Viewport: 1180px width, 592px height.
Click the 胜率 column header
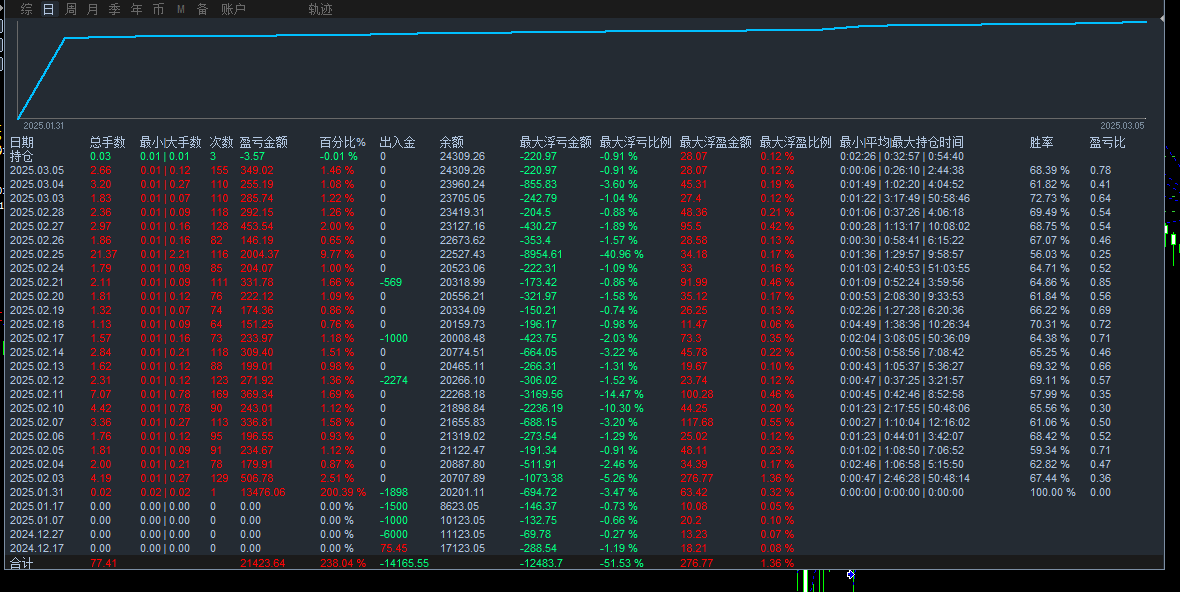(x=1042, y=142)
